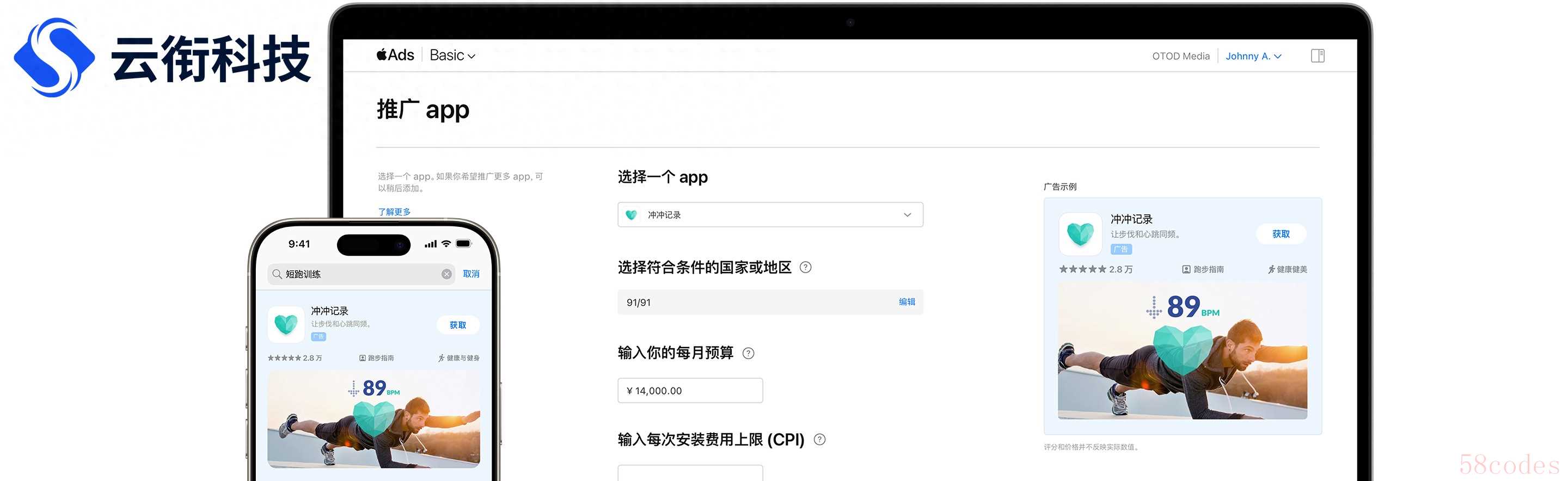Screen dimensions: 1568x481
Task: Click cellular signal icon on iPhone
Action: pyautogui.click(x=430, y=244)
